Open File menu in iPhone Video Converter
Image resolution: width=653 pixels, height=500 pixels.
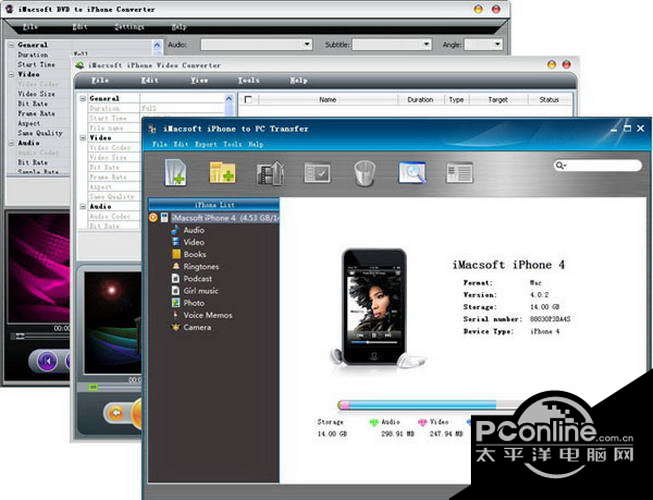click(100, 80)
